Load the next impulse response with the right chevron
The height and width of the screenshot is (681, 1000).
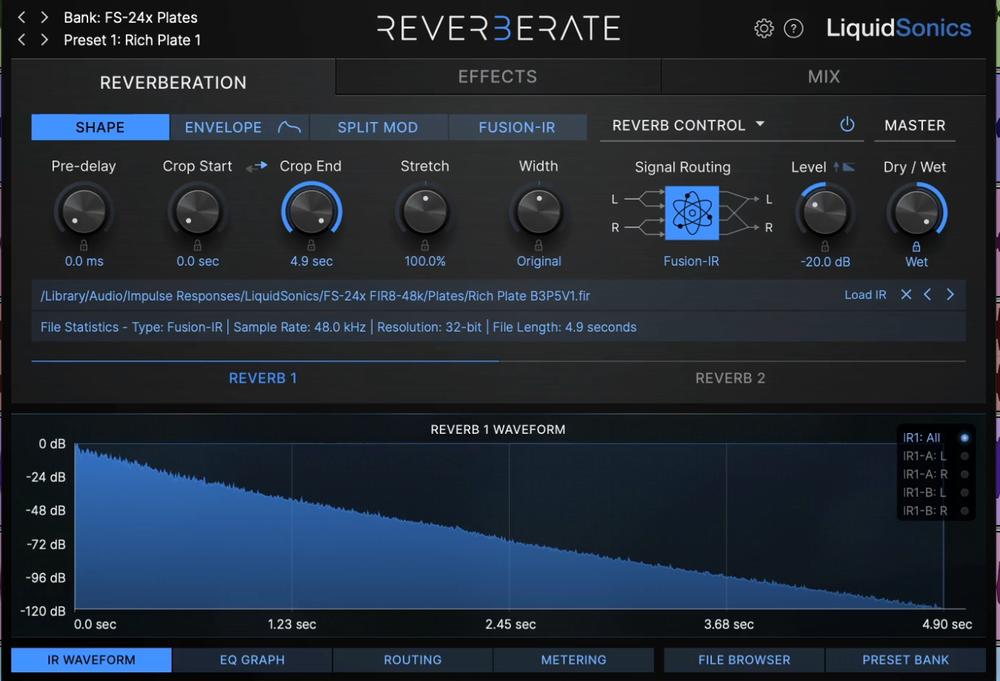click(951, 294)
